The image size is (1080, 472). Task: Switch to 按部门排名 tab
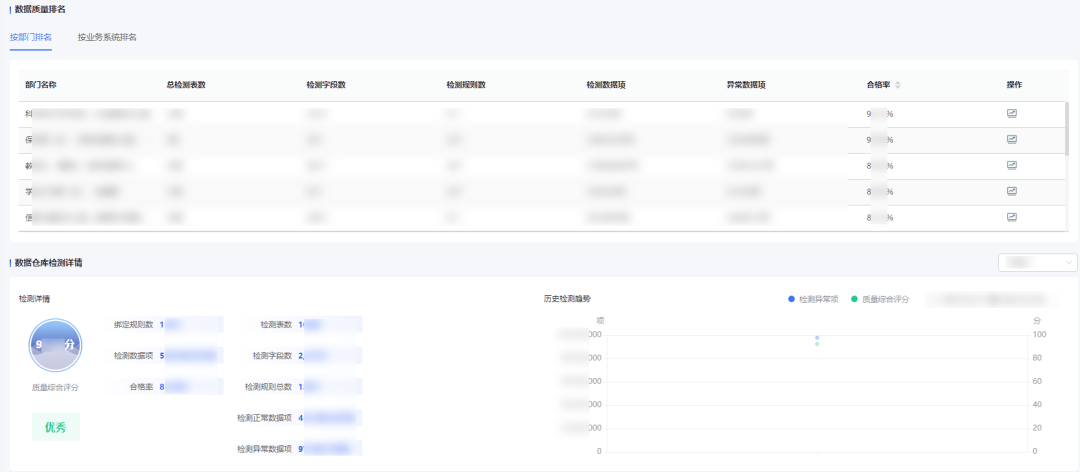(31, 37)
